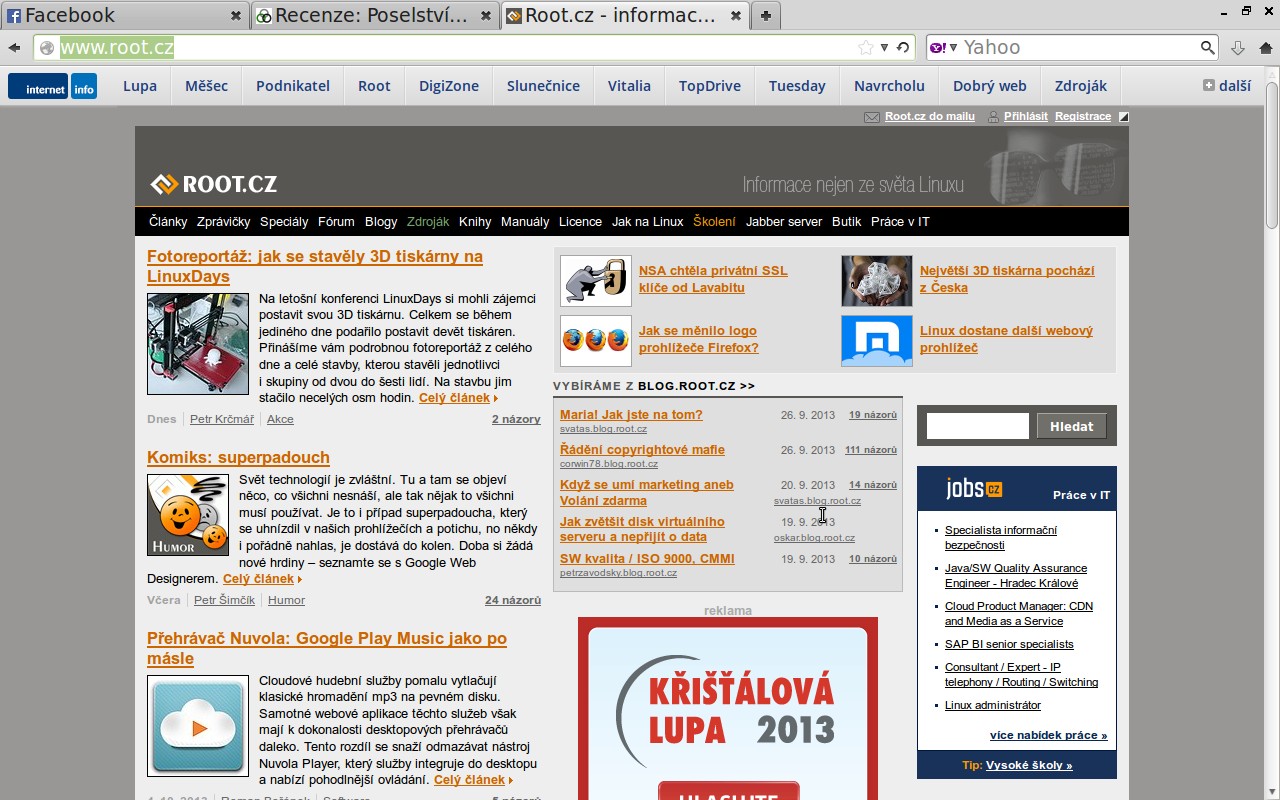The image size is (1280, 800).
Task: Switch to the Facebook tab
Action: pos(125,15)
